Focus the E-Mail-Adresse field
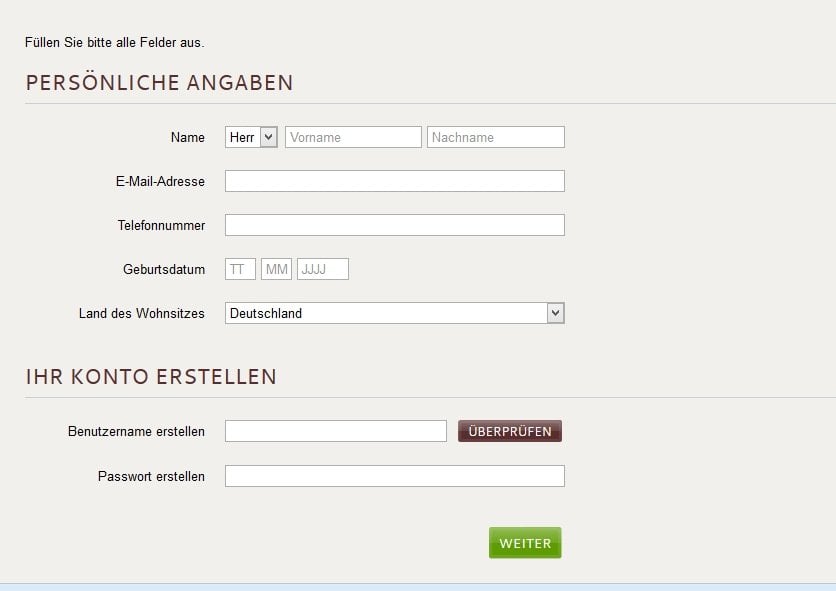The width and height of the screenshot is (836, 591). coord(395,181)
